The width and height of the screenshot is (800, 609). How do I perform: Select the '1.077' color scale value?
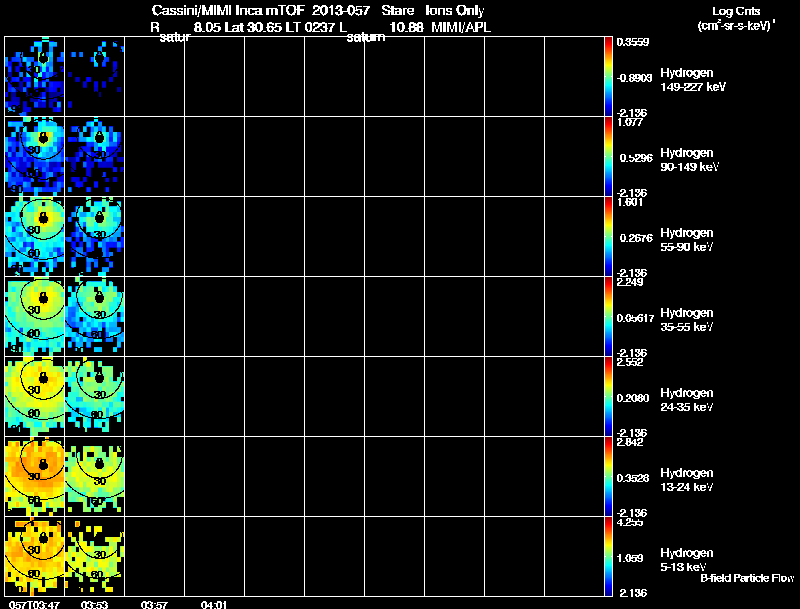pyautogui.click(x=630, y=122)
